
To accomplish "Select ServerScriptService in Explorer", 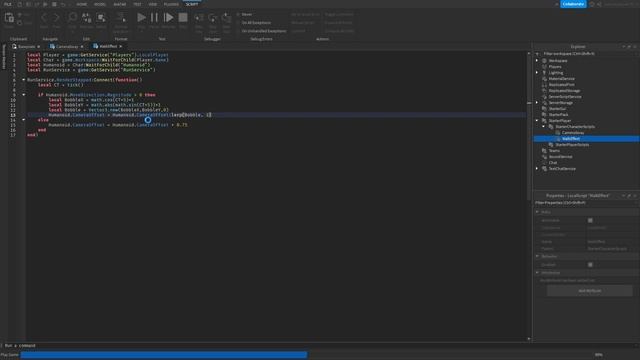I will point(565,97).
